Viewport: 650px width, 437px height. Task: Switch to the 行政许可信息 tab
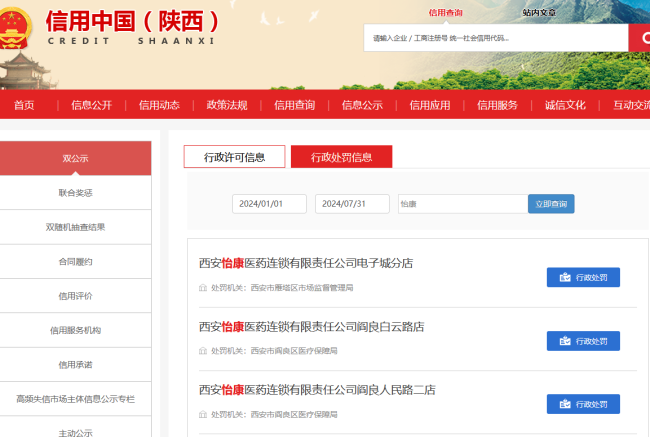pyautogui.click(x=235, y=157)
